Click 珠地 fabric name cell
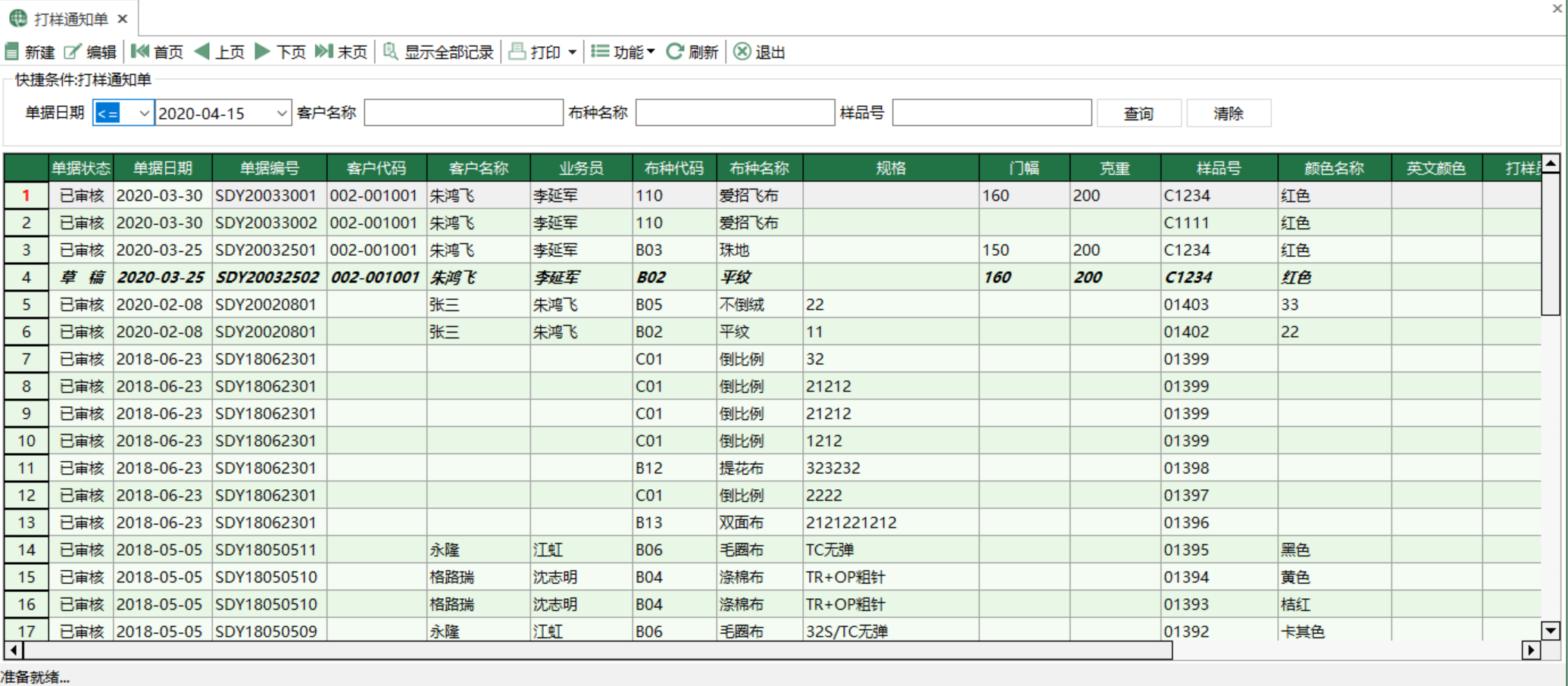Viewport: 1568px width, 686px height. tap(760, 250)
